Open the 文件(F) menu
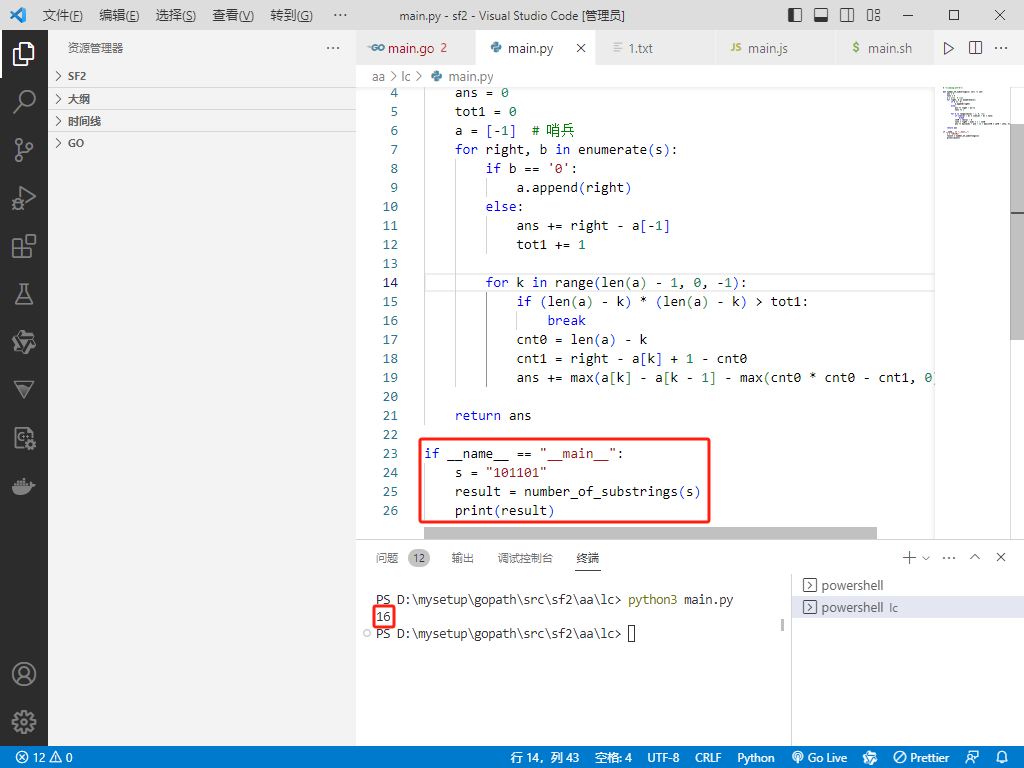The height and width of the screenshot is (768, 1024). pos(63,15)
